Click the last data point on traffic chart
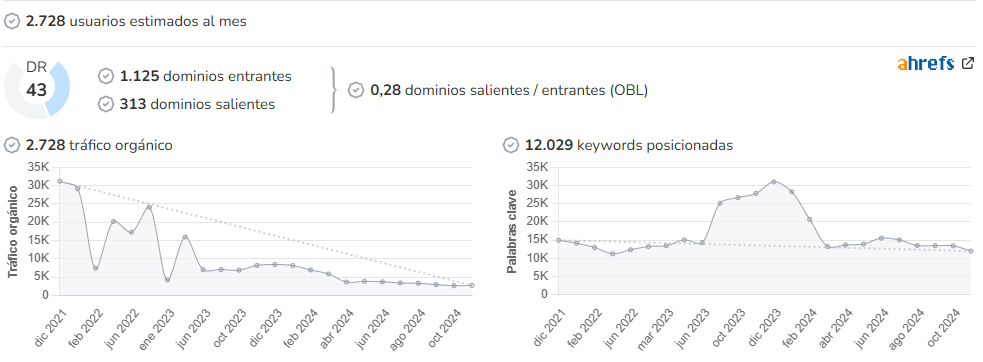Viewport: 983px width, 362px height. click(x=471, y=285)
